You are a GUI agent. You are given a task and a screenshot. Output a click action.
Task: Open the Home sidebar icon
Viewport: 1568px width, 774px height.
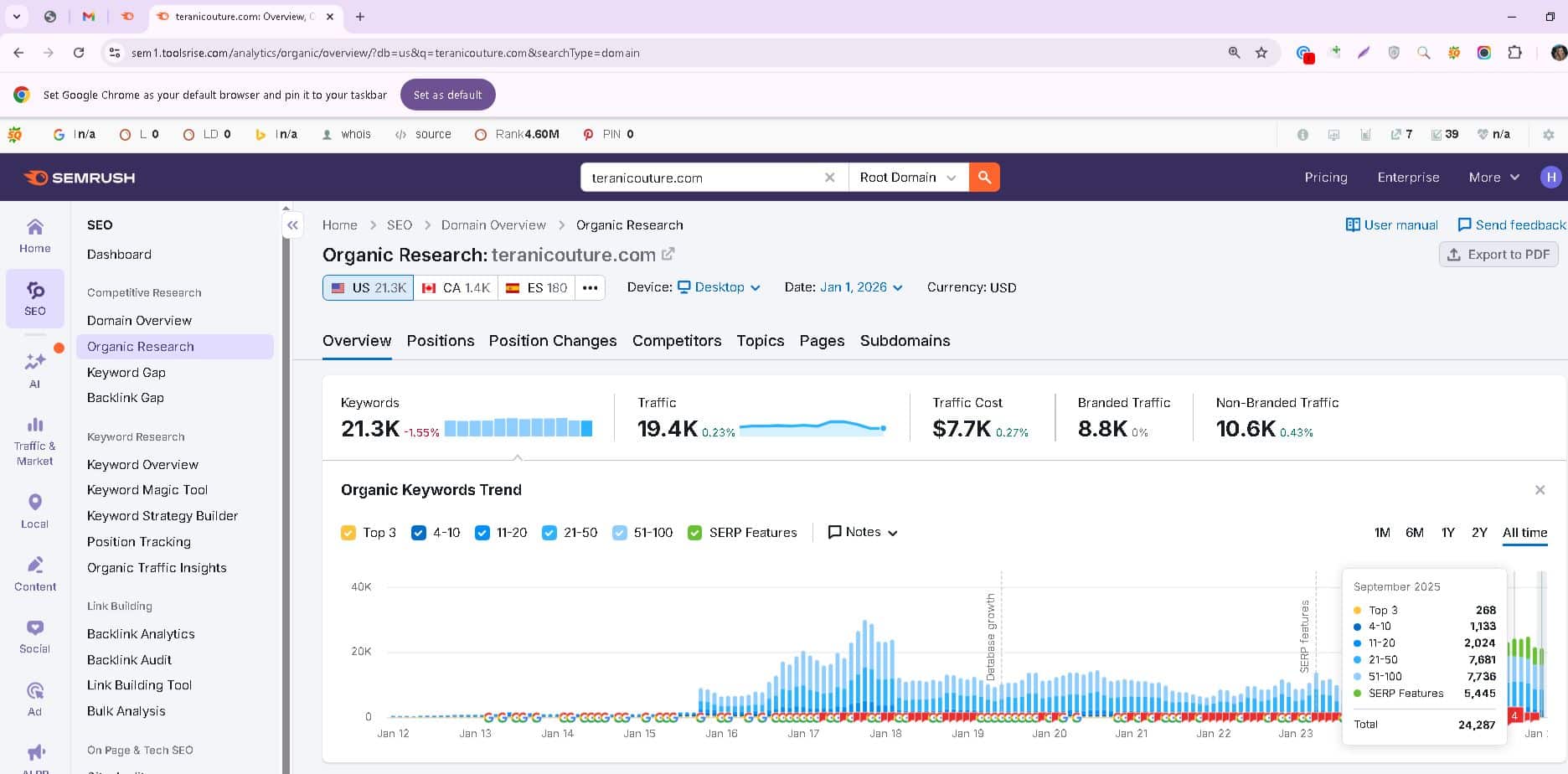point(35,235)
